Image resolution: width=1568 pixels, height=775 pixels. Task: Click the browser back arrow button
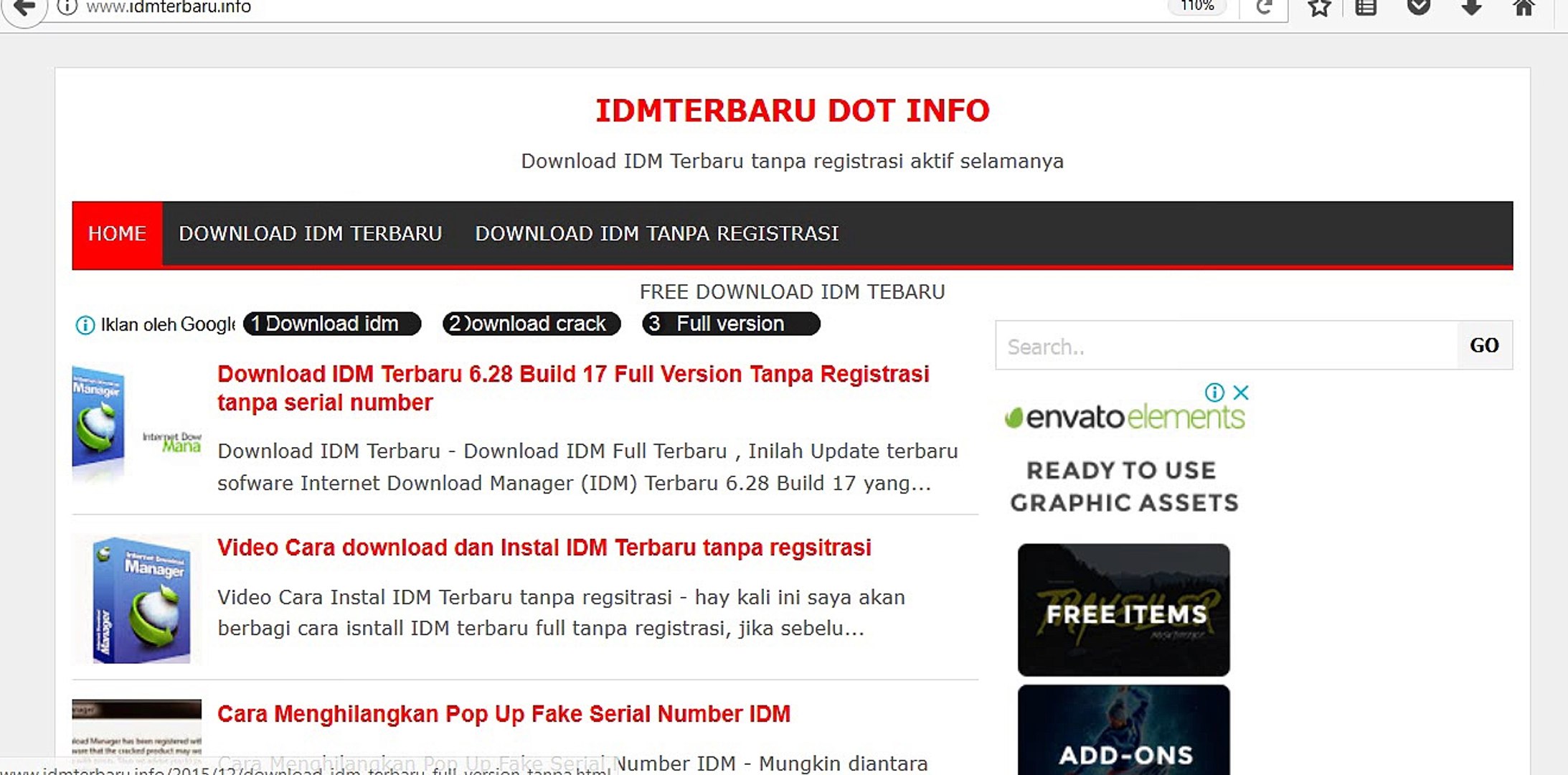point(24,8)
